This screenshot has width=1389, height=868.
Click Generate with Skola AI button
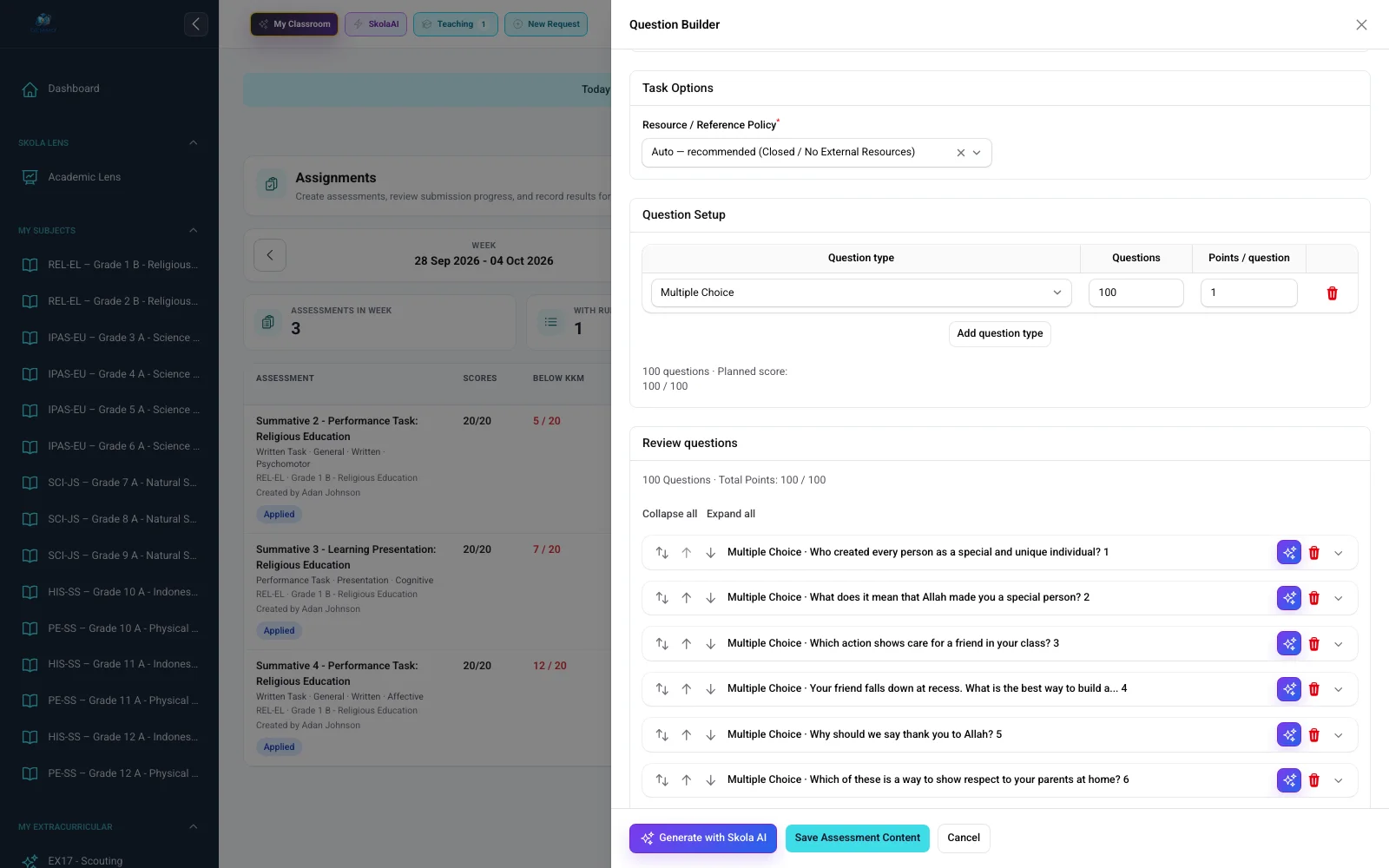coord(703,838)
